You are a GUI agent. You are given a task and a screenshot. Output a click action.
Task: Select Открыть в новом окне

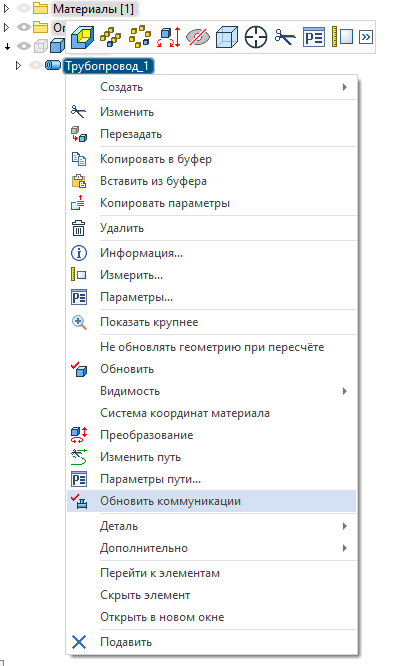point(212,618)
